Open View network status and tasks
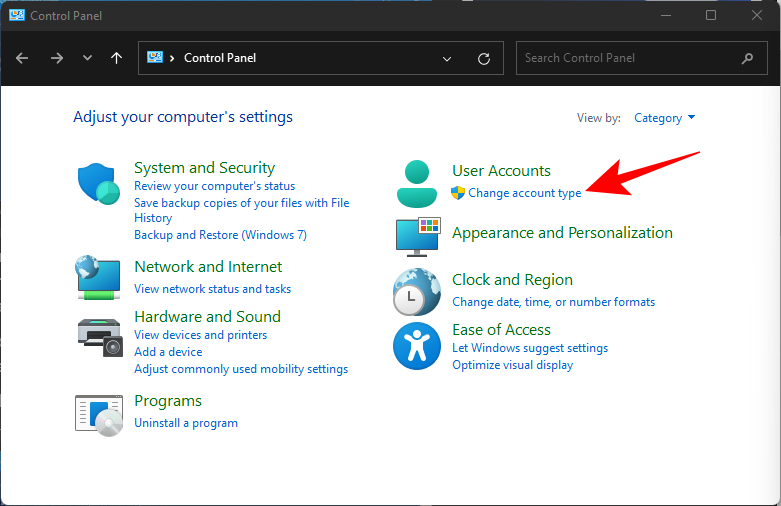This screenshot has width=781, height=506. 212,289
